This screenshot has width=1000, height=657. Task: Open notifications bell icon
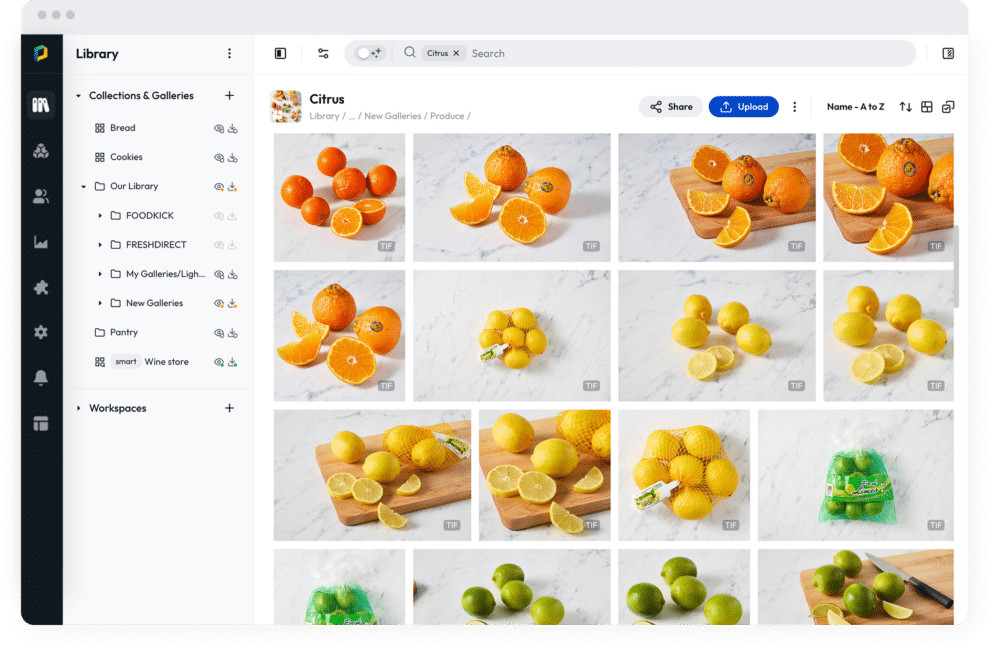[x=41, y=378]
